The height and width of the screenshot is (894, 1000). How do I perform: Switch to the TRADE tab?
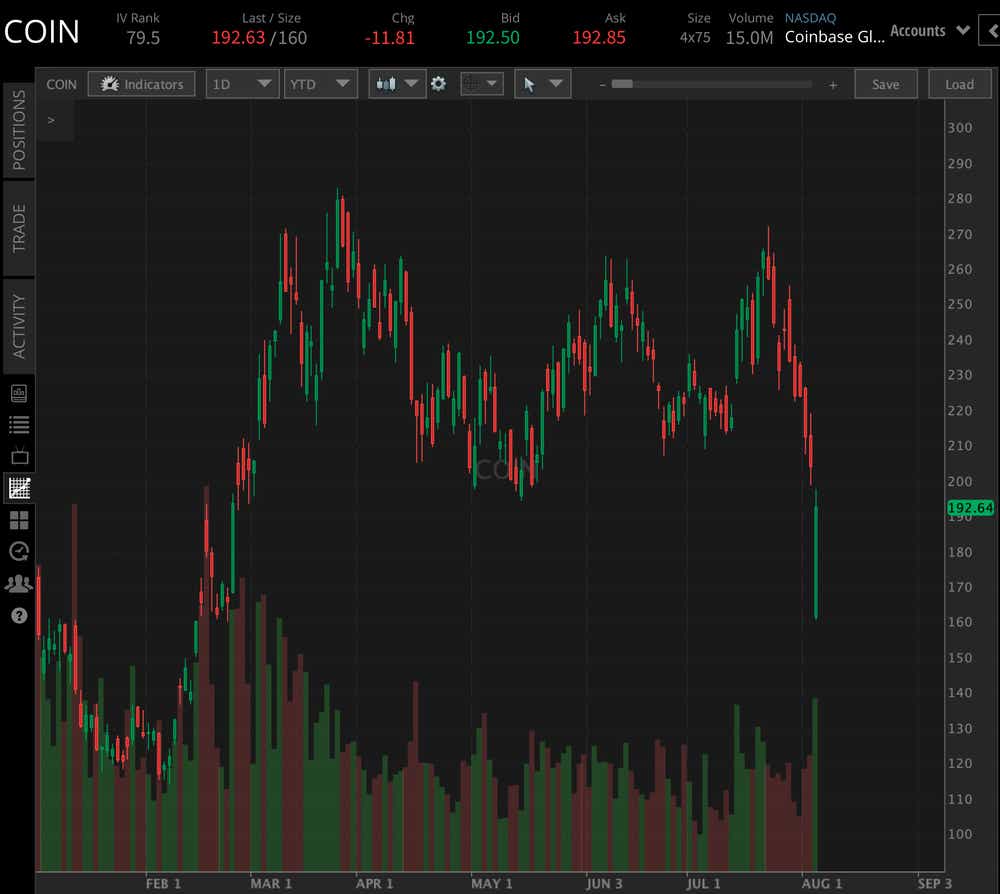pyautogui.click(x=17, y=228)
